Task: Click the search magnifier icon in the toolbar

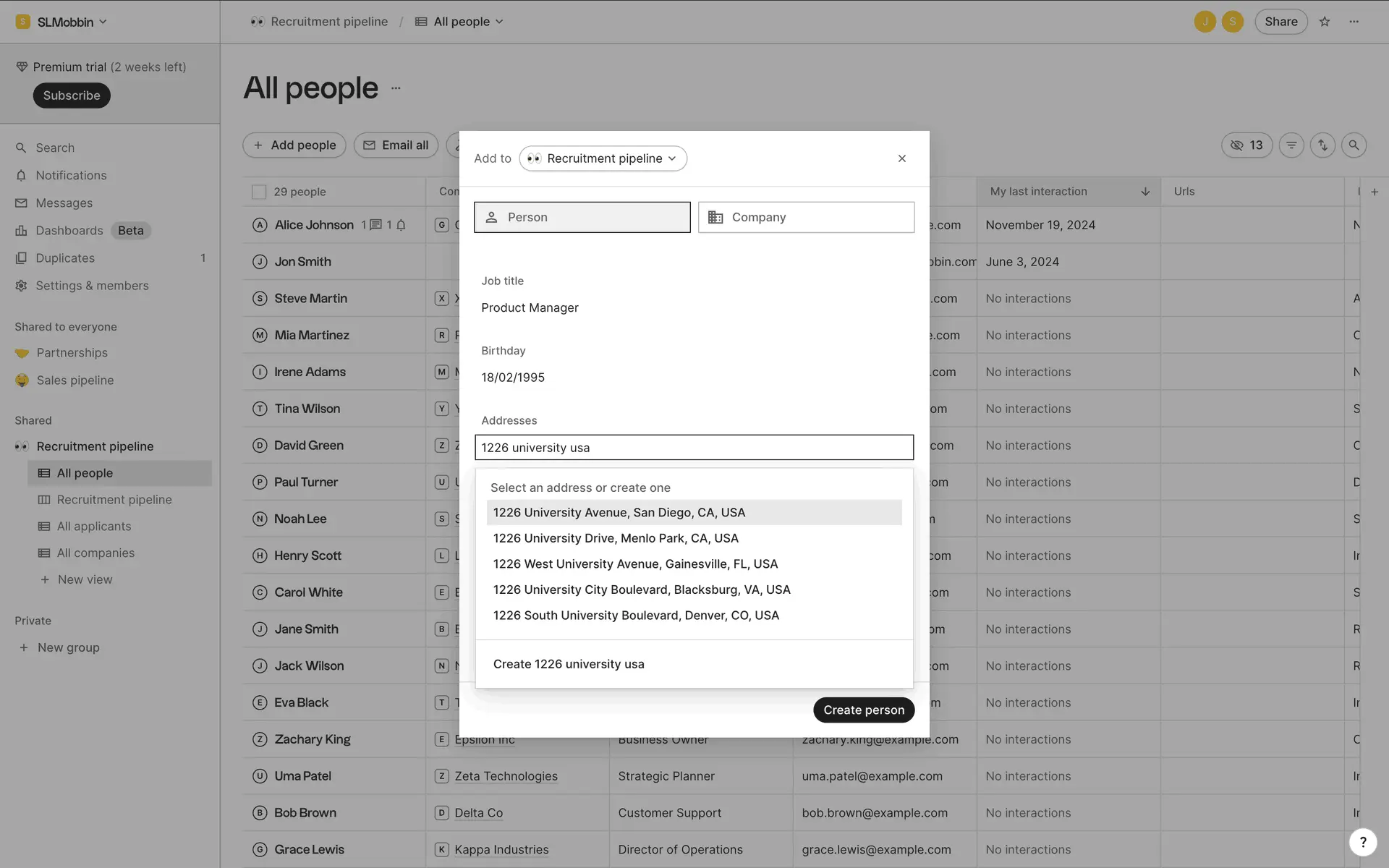Action: 1354,145
